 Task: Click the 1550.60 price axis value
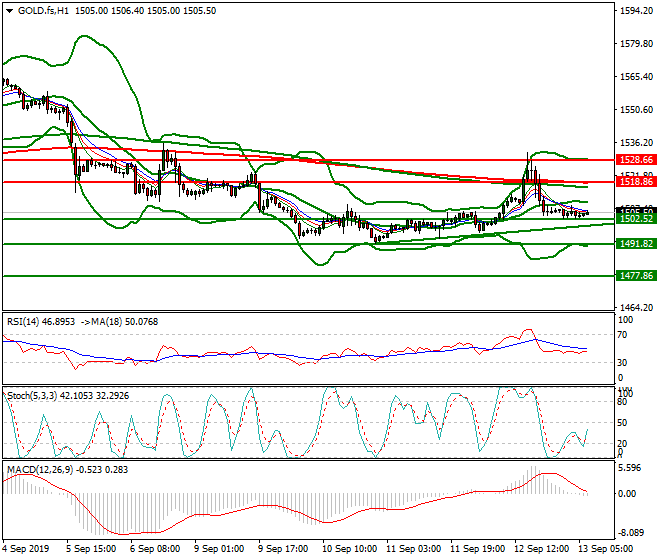click(x=637, y=110)
